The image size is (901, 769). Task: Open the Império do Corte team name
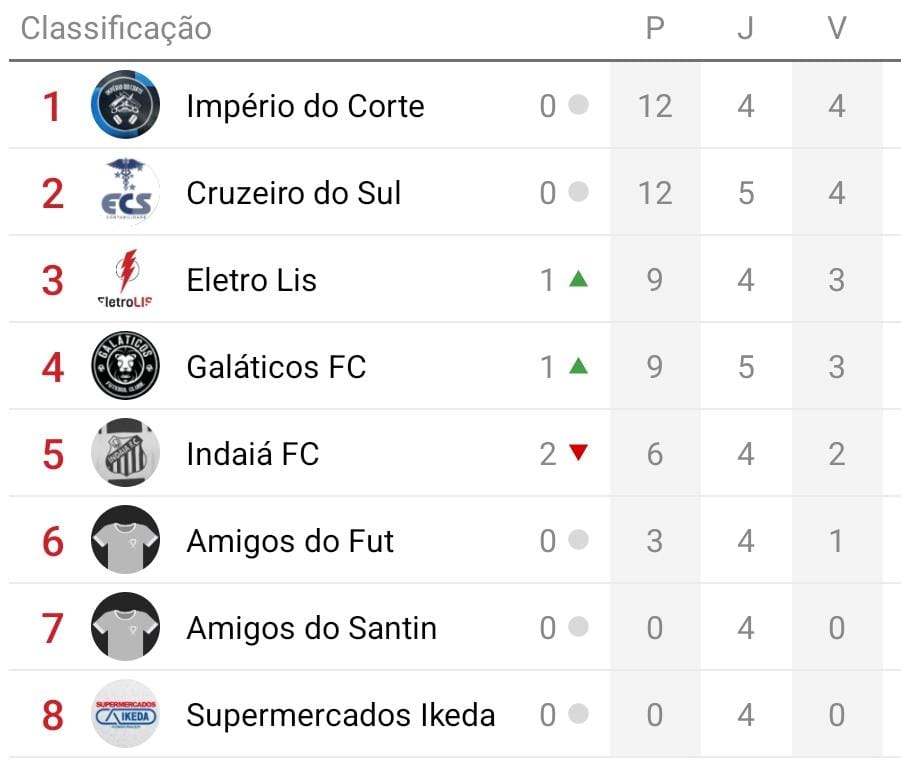(x=305, y=106)
